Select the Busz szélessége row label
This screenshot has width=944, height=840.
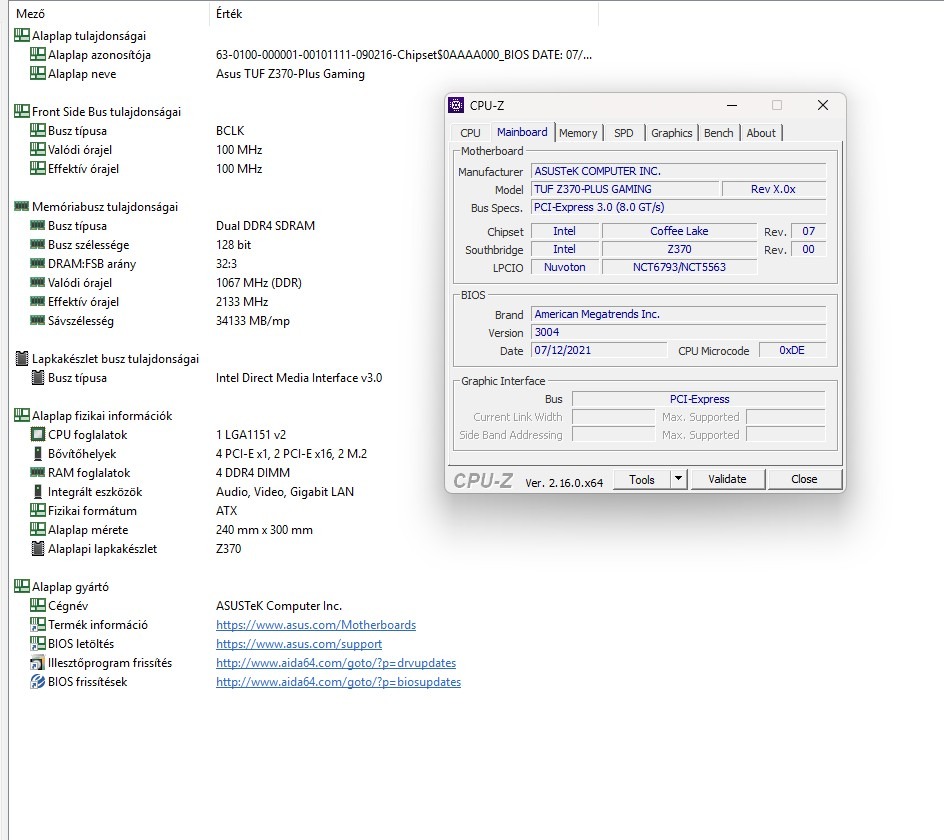coord(88,244)
